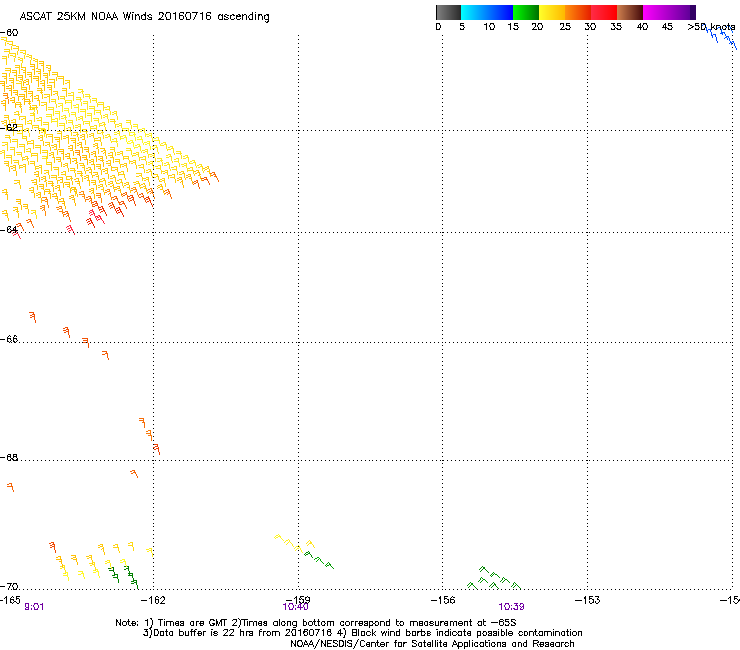Click the '-165' longitude axis label
Image resolution: width=740 pixels, height=650 pixels.
[x=10, y=600]
